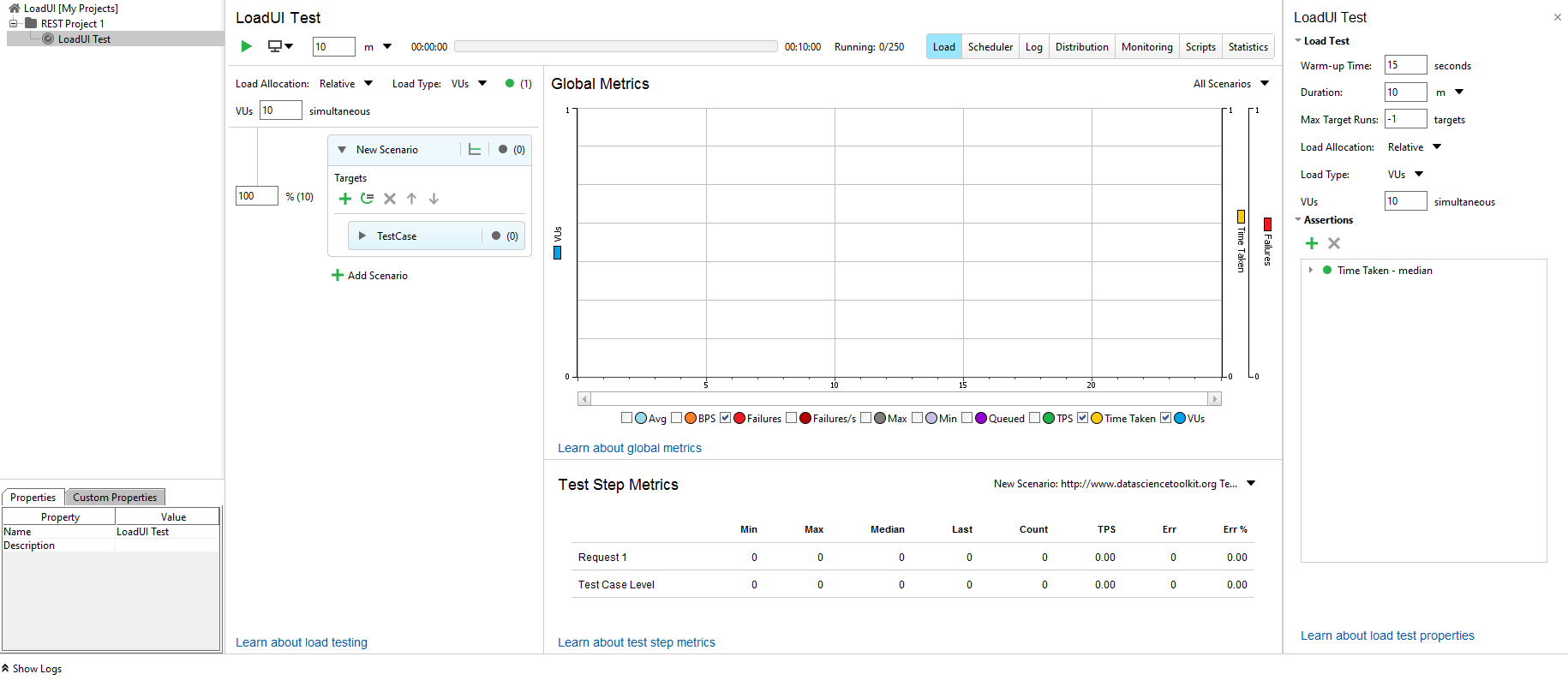Switch to the Scheduler tab

[x=990, y=47]
